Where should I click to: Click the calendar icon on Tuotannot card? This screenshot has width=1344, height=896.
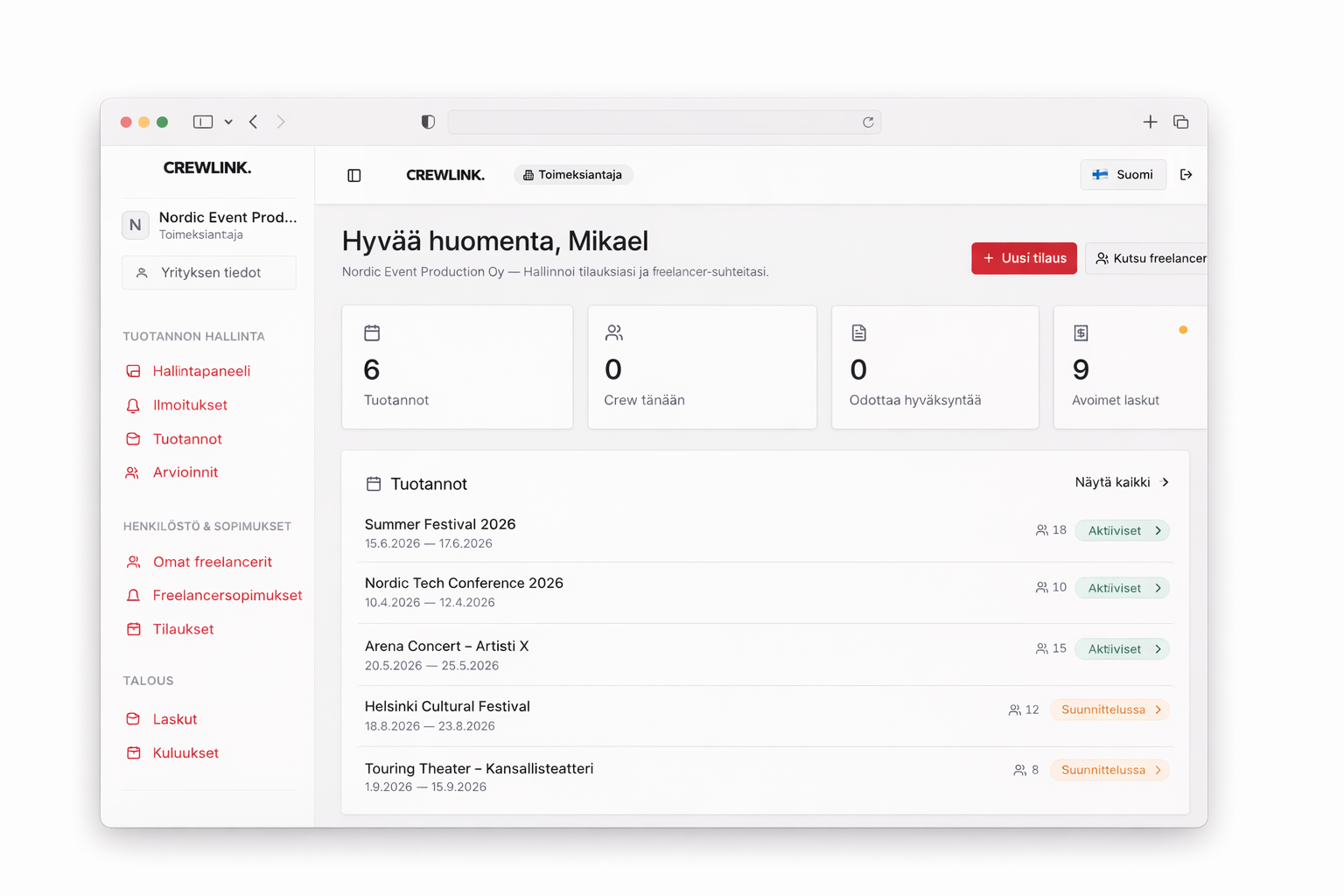click(372, 333)
